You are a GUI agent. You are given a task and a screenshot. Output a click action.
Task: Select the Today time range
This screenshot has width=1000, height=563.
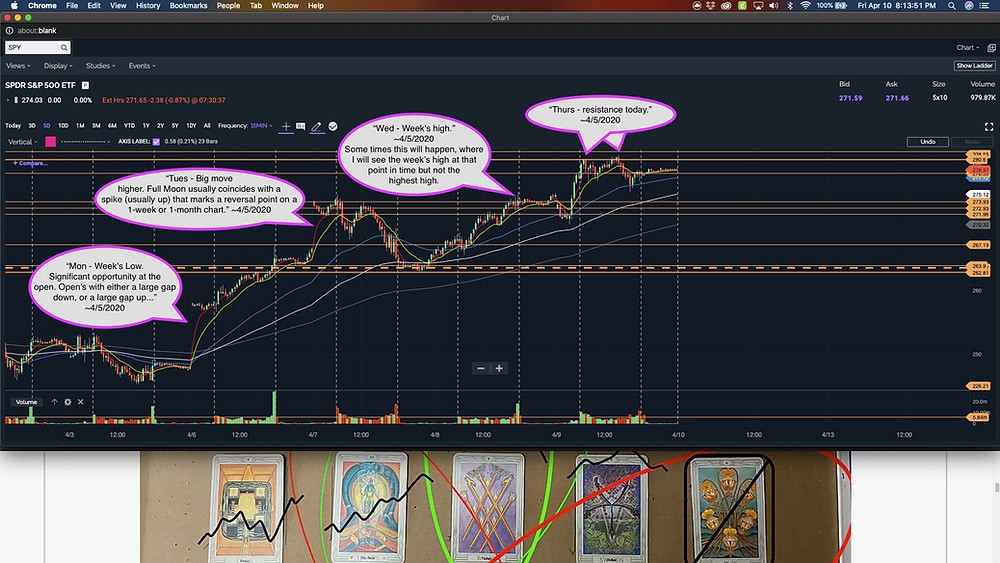(13, 126)
